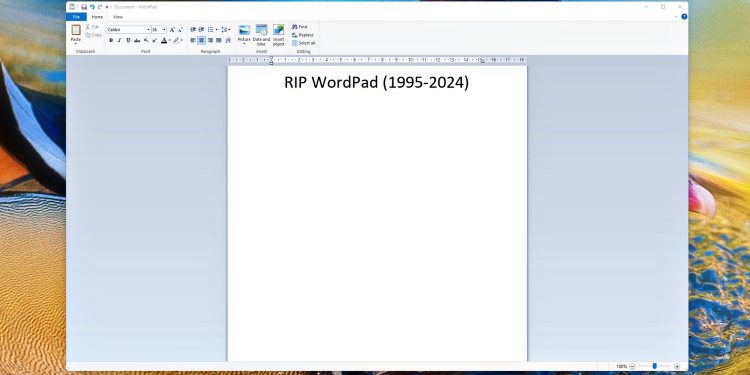Click the Decrease indent icon

pyautogui.click(x=193, y=30)
